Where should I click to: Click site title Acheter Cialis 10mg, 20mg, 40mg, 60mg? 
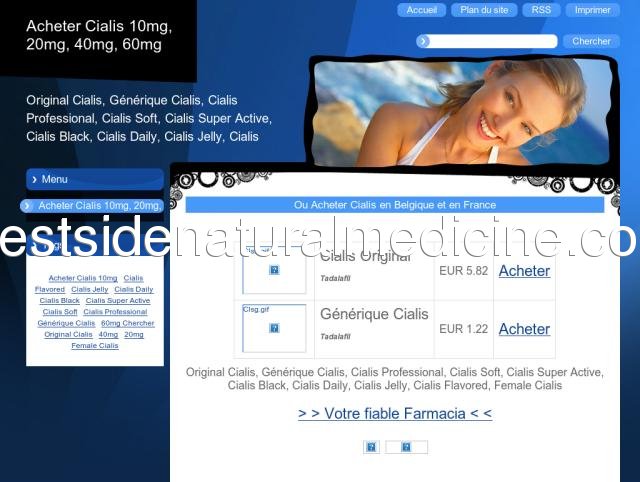point(99,35)
